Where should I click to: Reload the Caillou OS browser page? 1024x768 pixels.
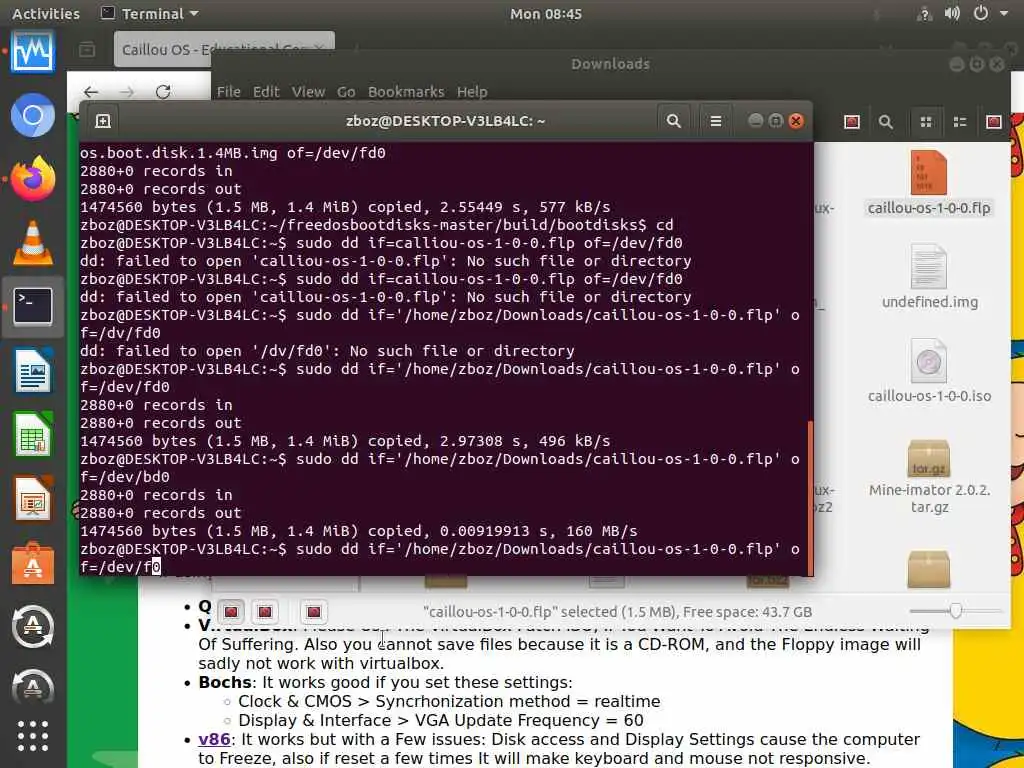point(163,92)
